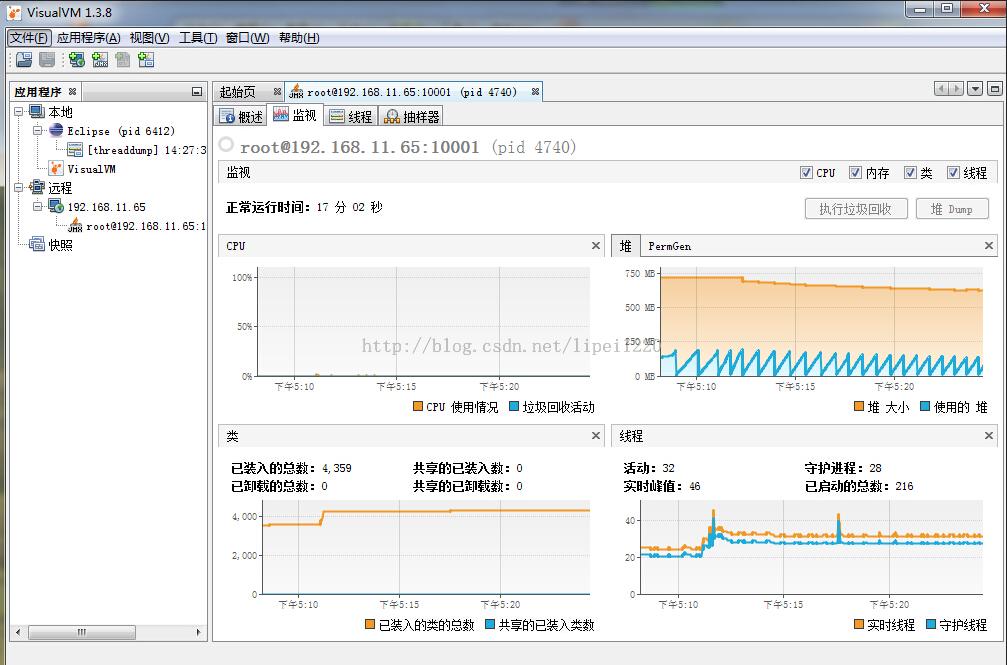The width and height of the screenshot is (1007, 665).
Task: Click the Save toolbar icon
Action: [47, 60]
